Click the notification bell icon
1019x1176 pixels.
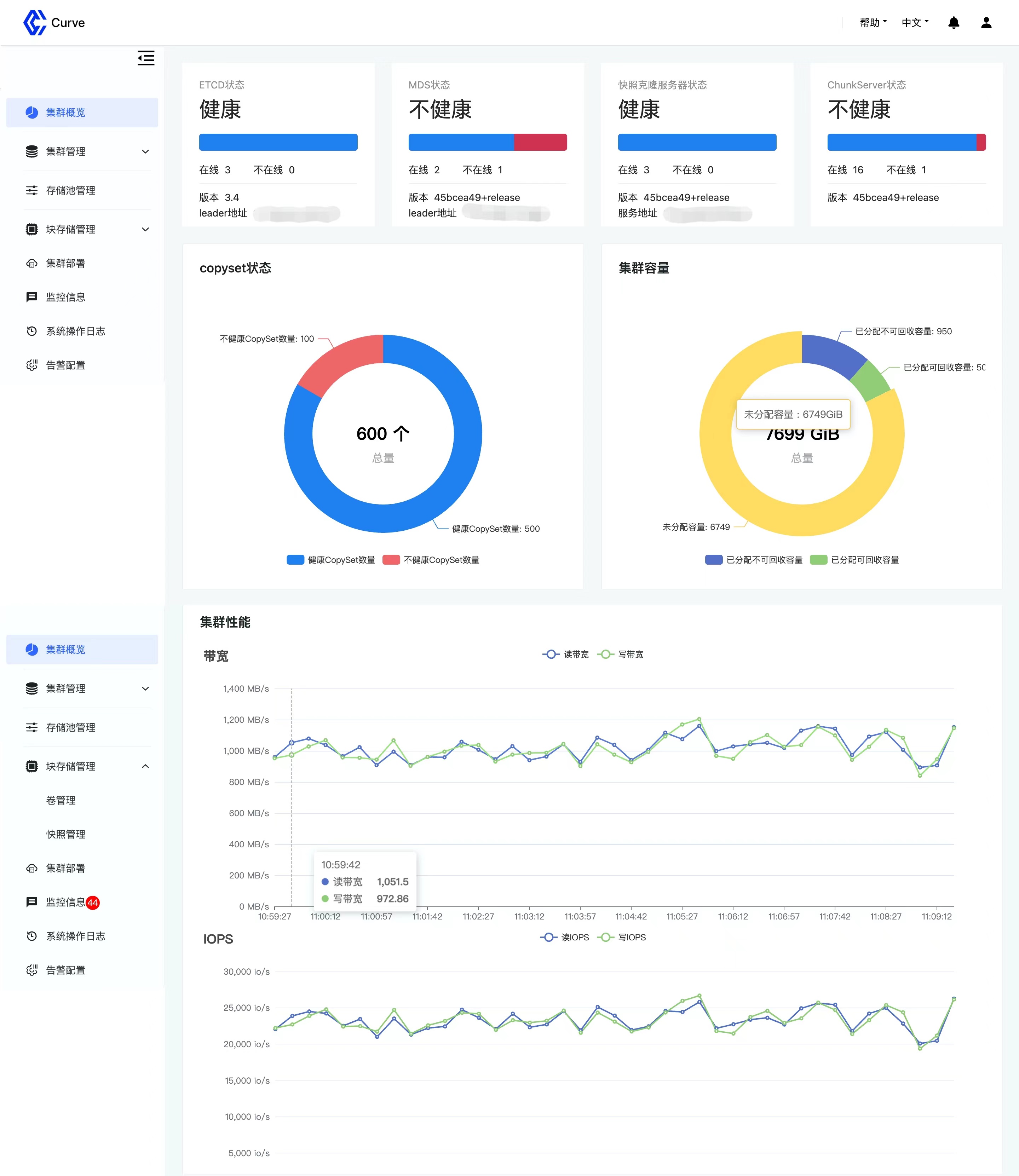[x=954, y=23]
